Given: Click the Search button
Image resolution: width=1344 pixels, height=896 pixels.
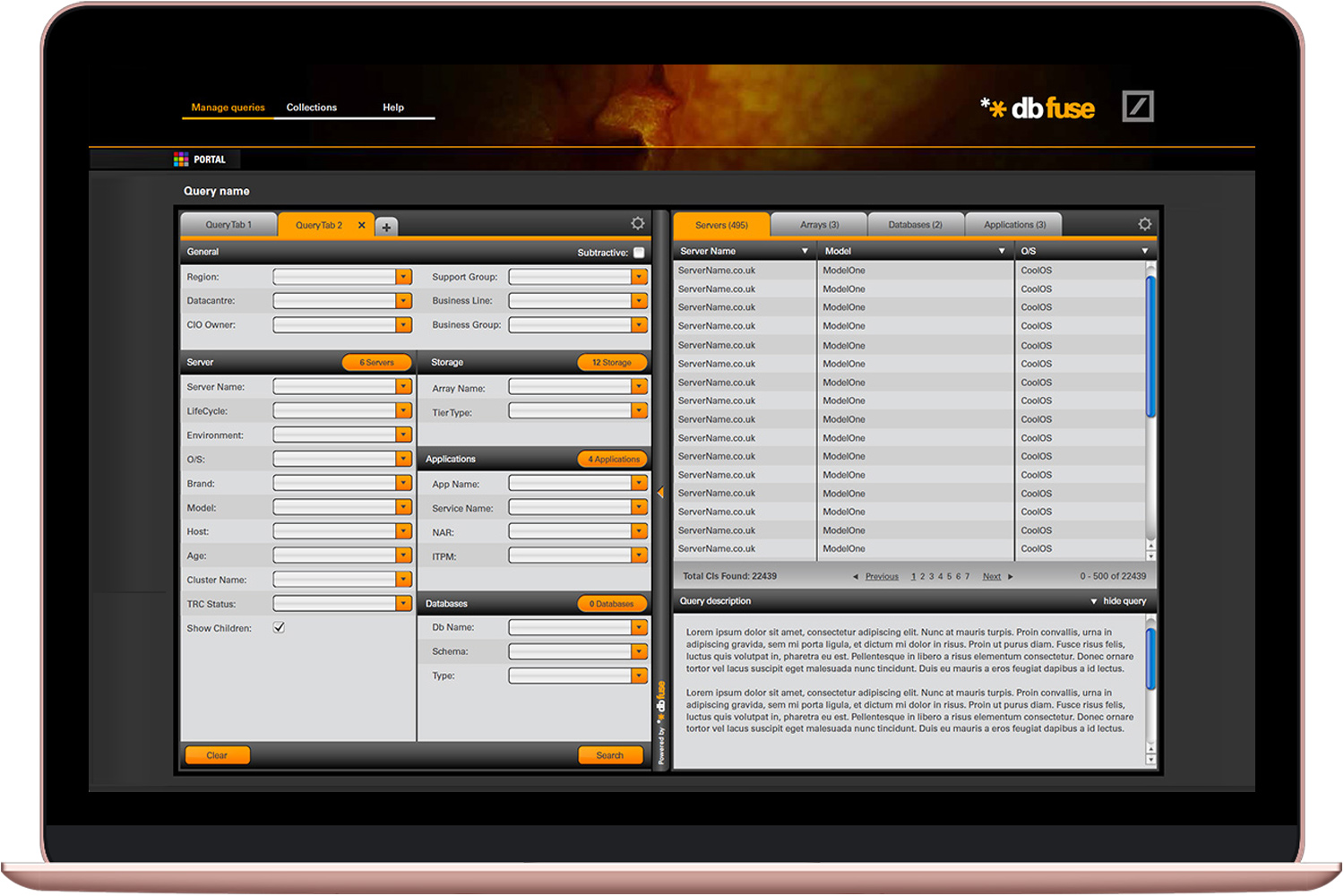Looking at the screenshot, I should 610,755.
